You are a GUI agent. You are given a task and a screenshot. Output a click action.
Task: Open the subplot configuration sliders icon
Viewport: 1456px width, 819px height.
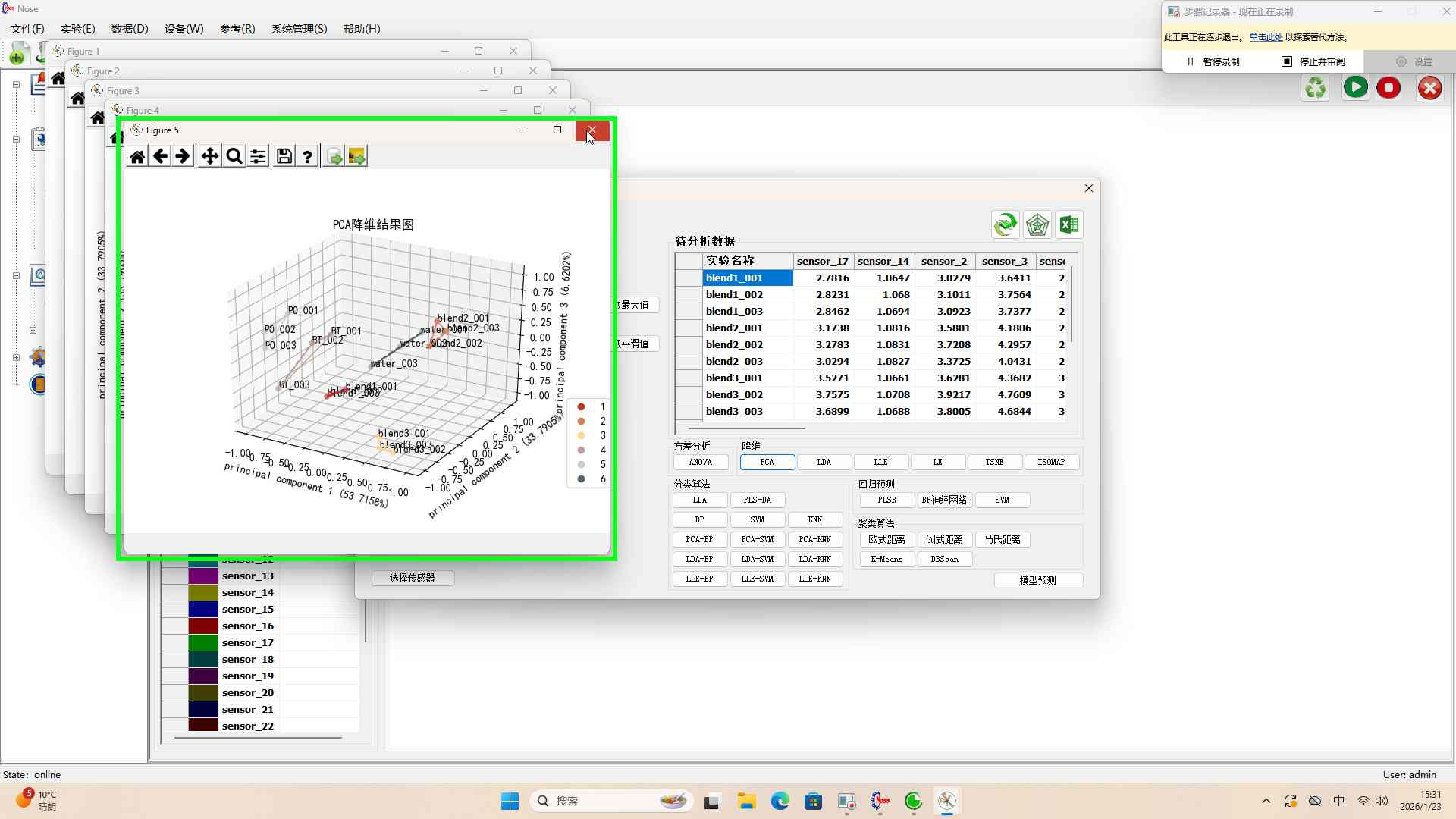[259, 157]
